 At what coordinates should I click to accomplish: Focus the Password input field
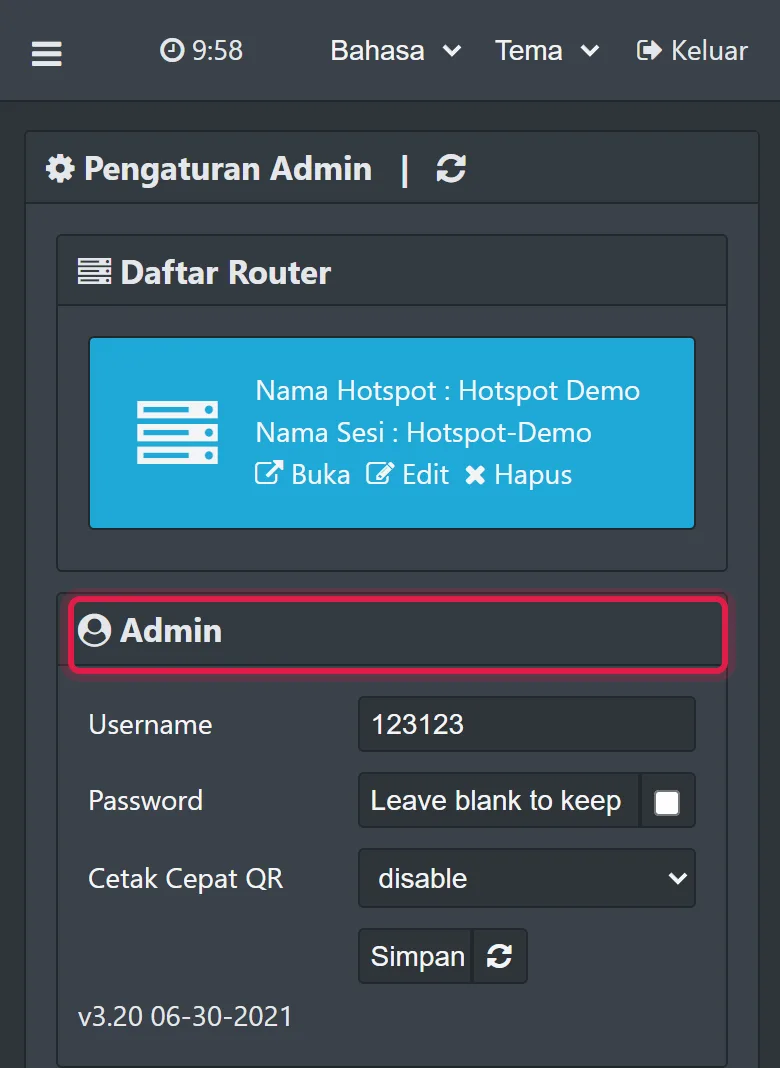(499, 800)
